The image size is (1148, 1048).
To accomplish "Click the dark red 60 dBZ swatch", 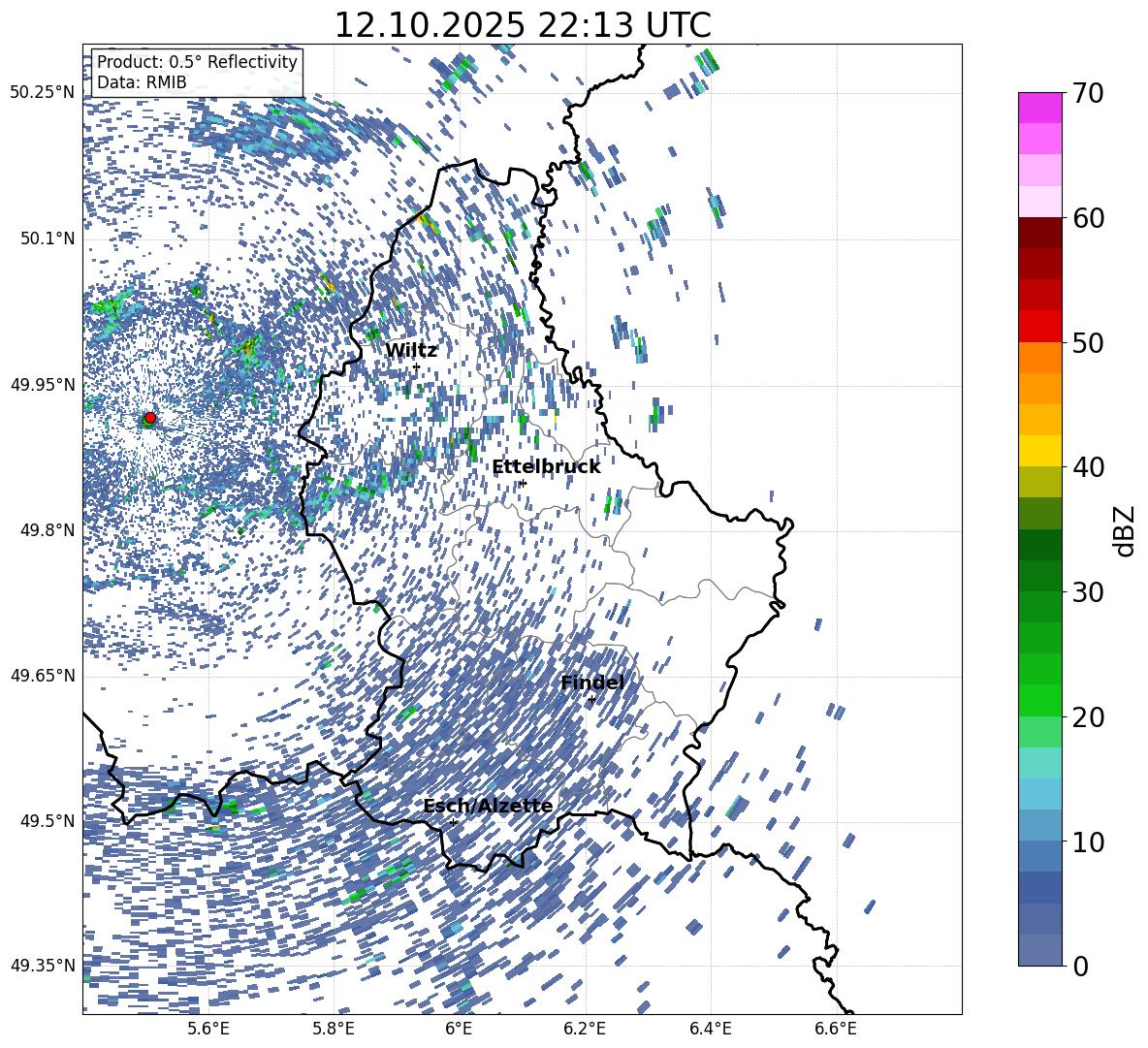I will point(1039,233).
